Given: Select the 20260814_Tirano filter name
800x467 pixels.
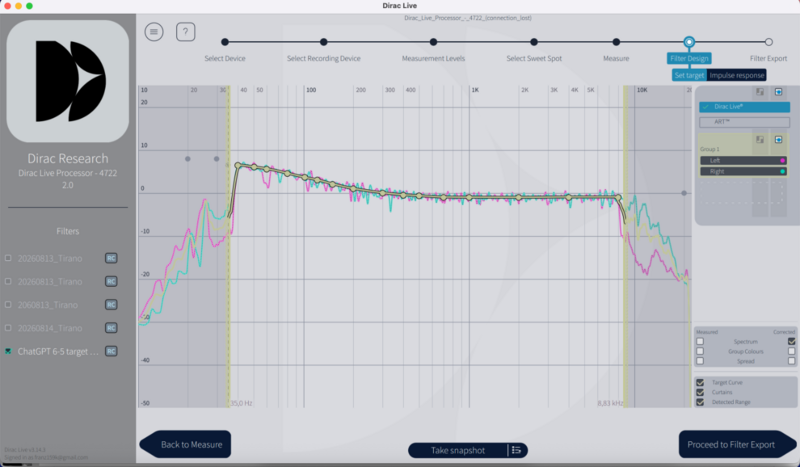Looking at the screenshot, I should [x=50, y=328].
